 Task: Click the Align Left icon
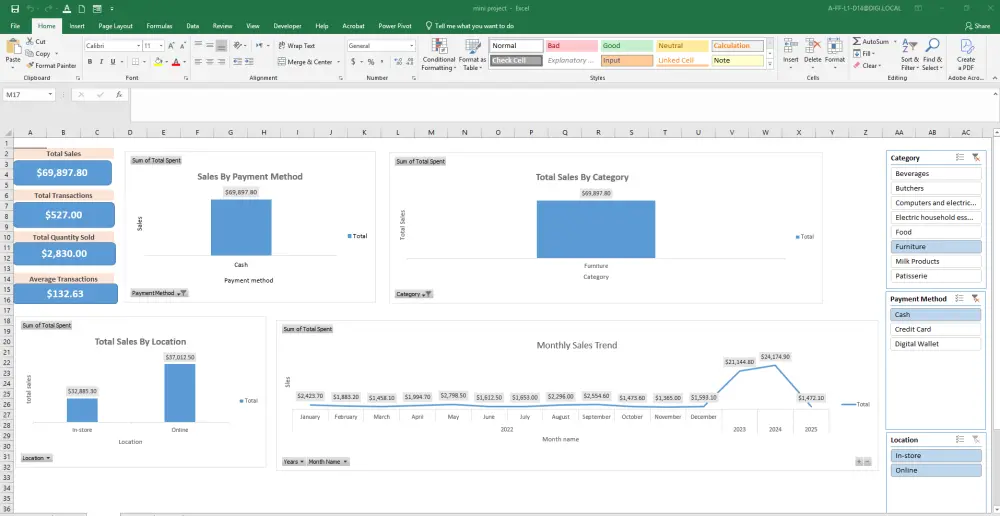(198, 62)
